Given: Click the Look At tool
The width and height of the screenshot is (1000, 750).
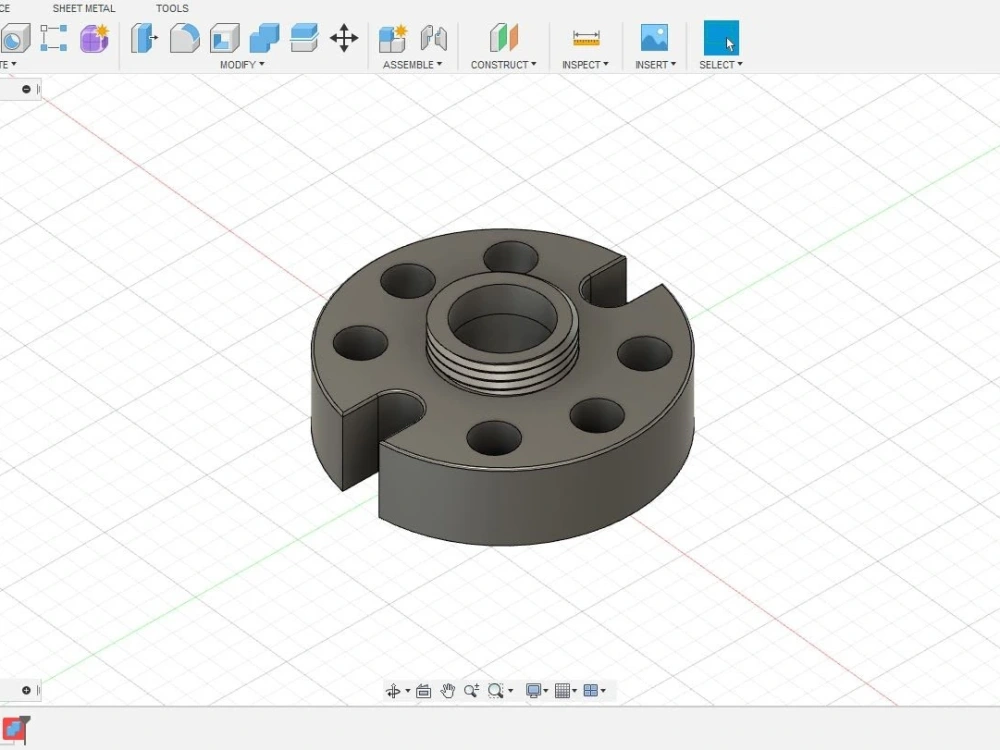Looking at the screenshot, I should [423, 690].
